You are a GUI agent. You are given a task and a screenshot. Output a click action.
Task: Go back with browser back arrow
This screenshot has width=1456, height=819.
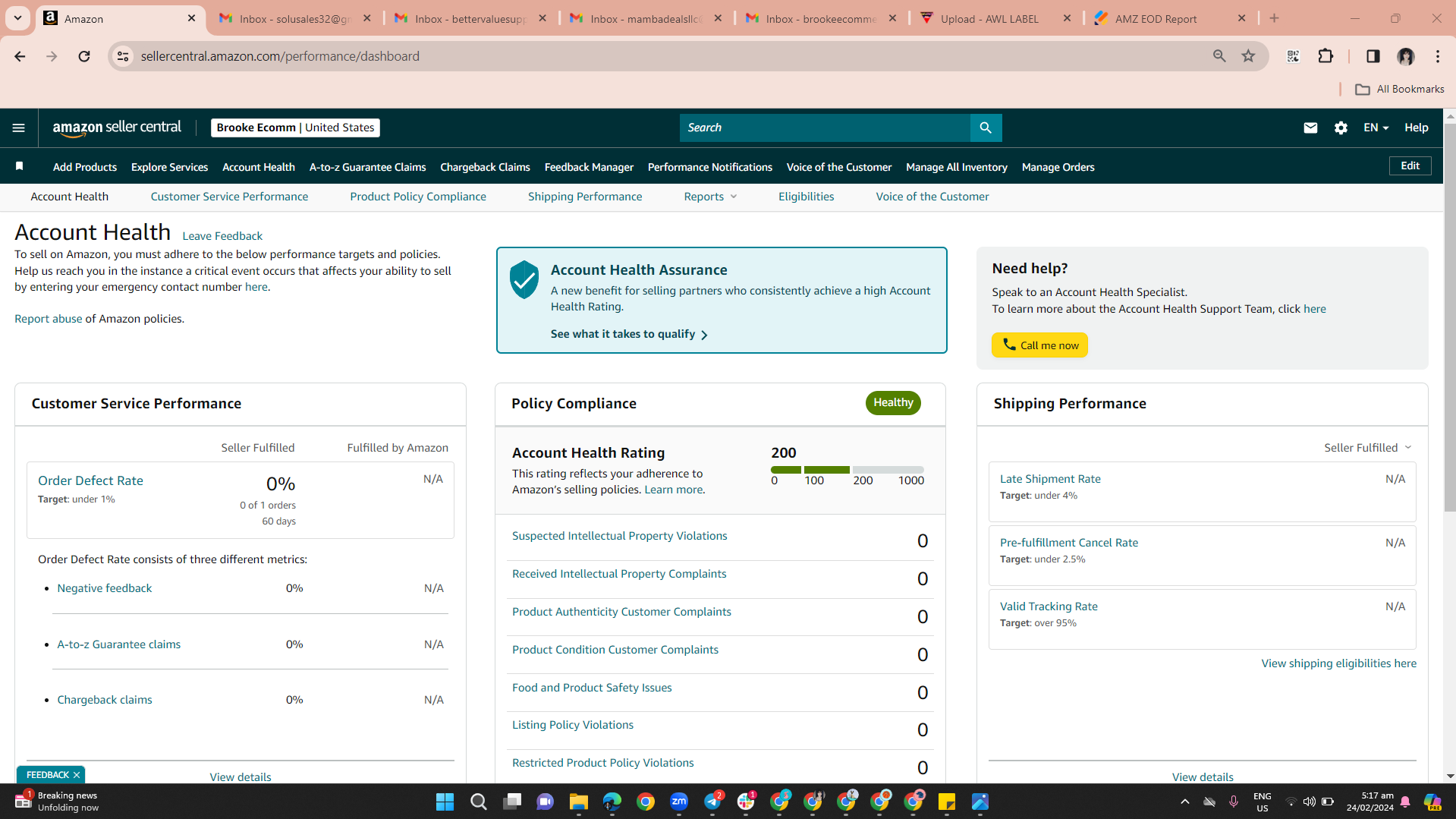click(x=20, y=56)
